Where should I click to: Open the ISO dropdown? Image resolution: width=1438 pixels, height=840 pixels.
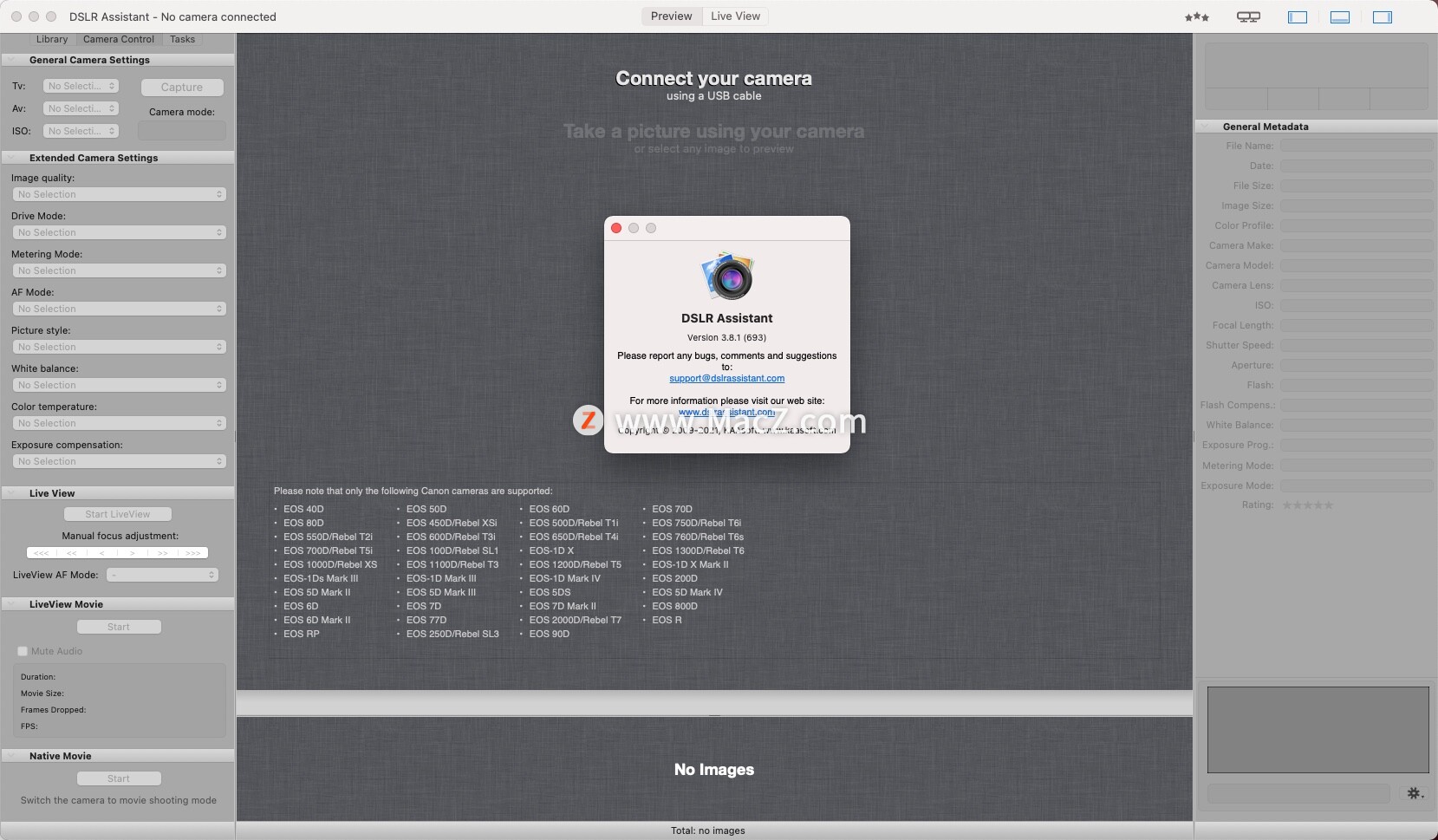click(x=81, y=131)
